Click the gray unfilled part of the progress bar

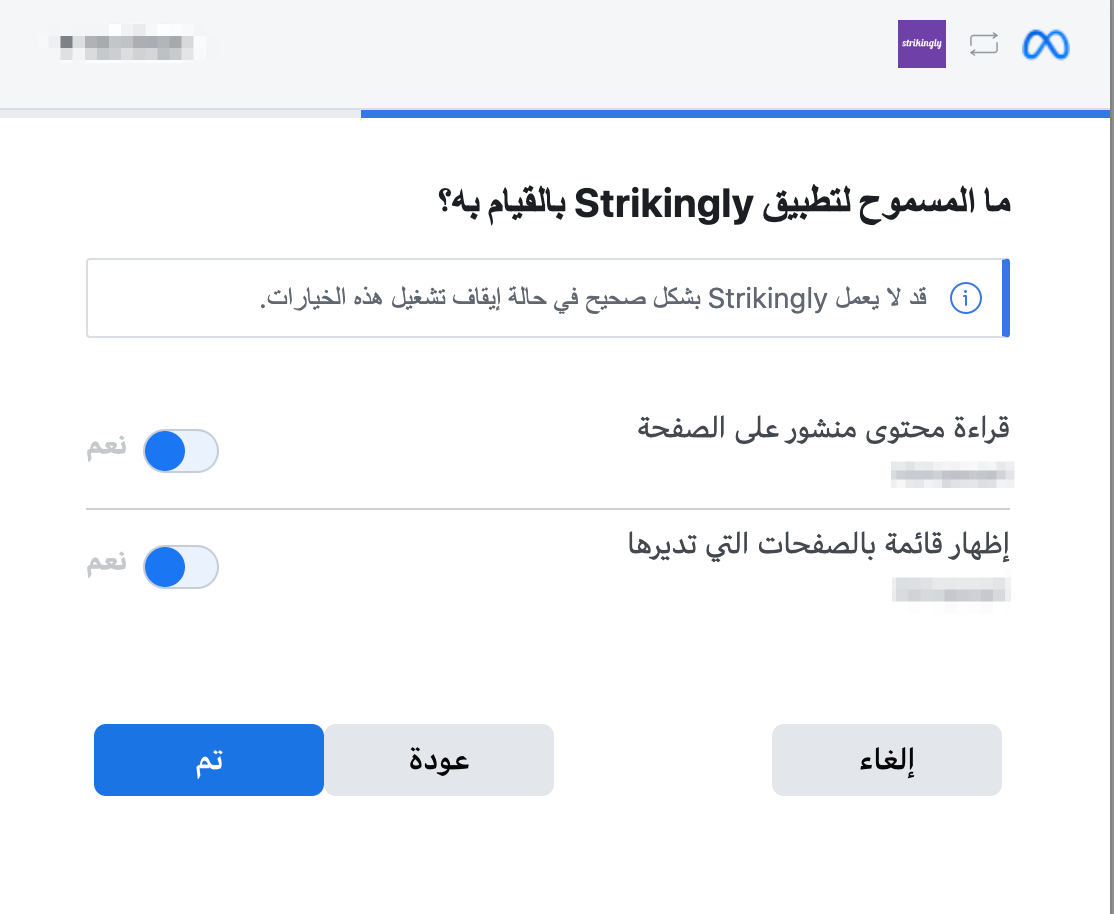(x=180, y=114)
